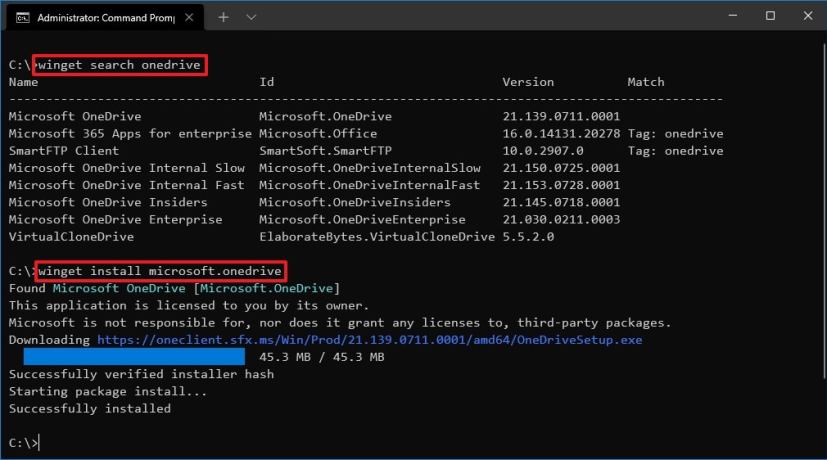This screenshot has height=460, width=827.
Task: Click the ElaborateBytes.VirtualCloneDrive package Id
Action: (x=376, y=237)
